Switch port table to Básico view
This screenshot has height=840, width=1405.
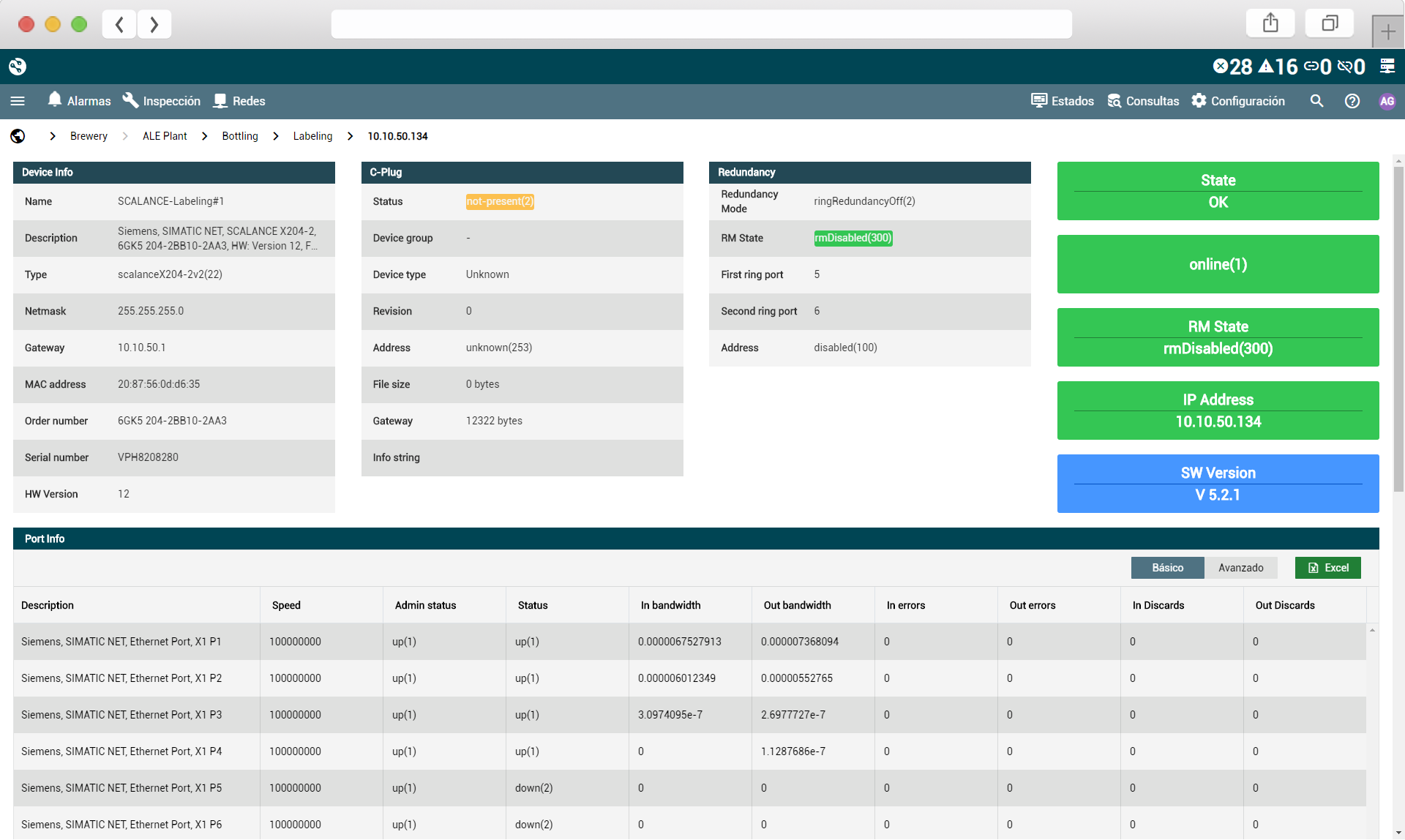point(1167,568)
